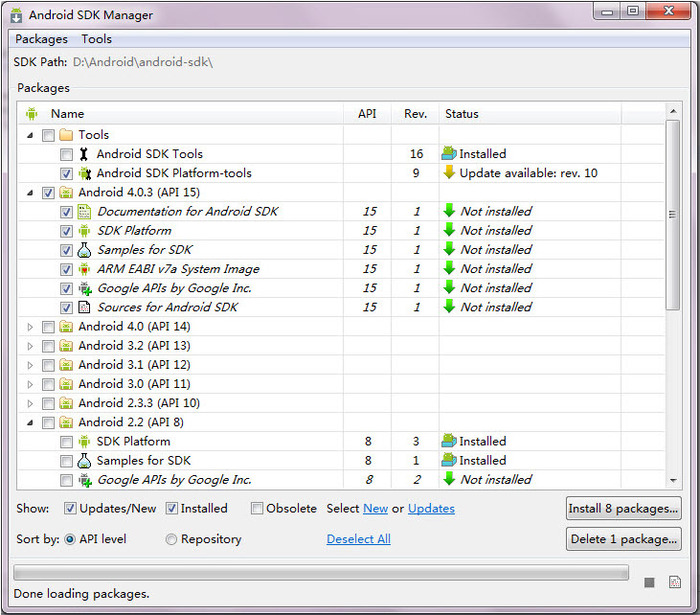Click the Deselect All link
Image resolution: width=700 pixels, height=615 pixels.
[x=358, y=539]
